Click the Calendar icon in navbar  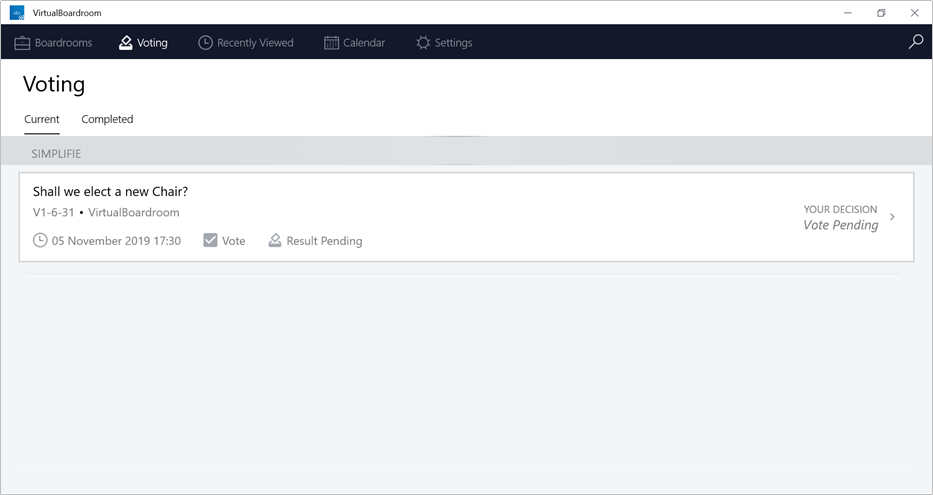coord(331,43)
